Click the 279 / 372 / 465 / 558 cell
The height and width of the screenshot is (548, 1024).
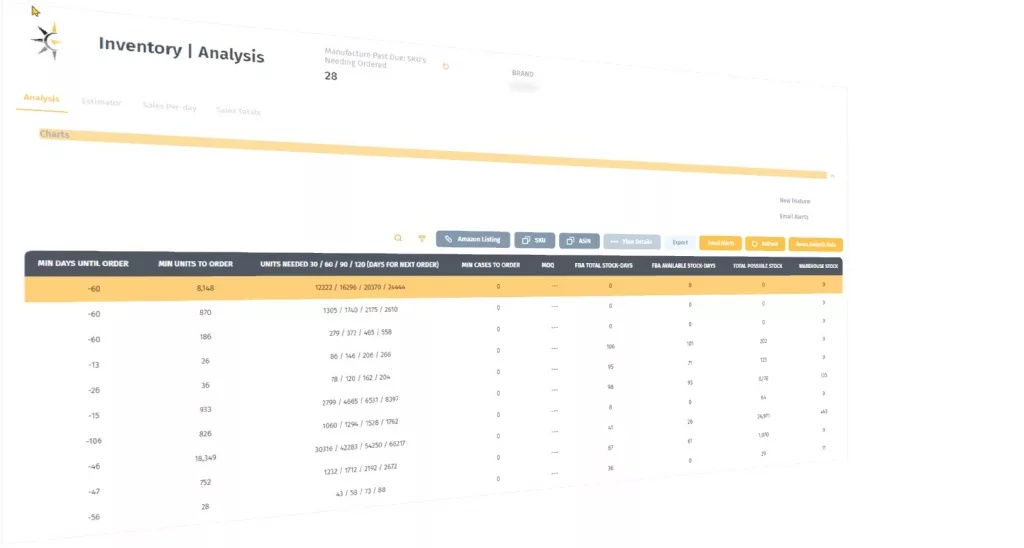coord(360,332)
